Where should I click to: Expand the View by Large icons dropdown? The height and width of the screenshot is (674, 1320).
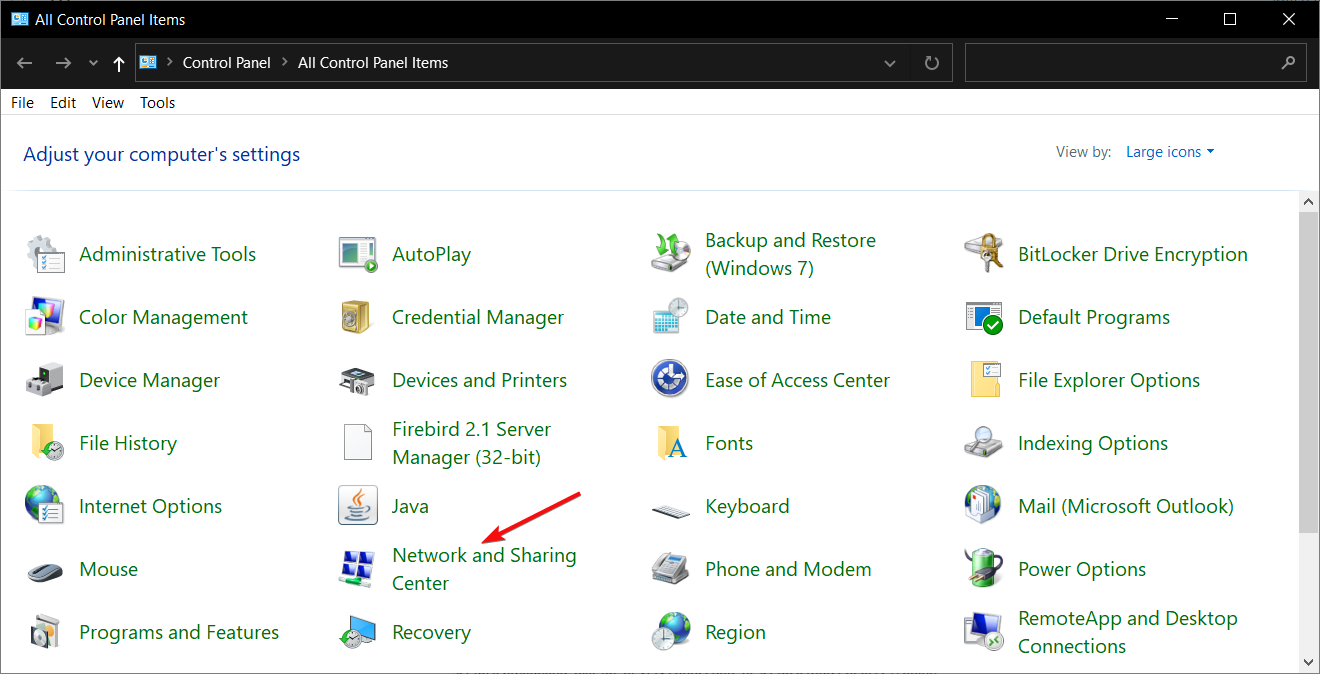coord(1170,152)
